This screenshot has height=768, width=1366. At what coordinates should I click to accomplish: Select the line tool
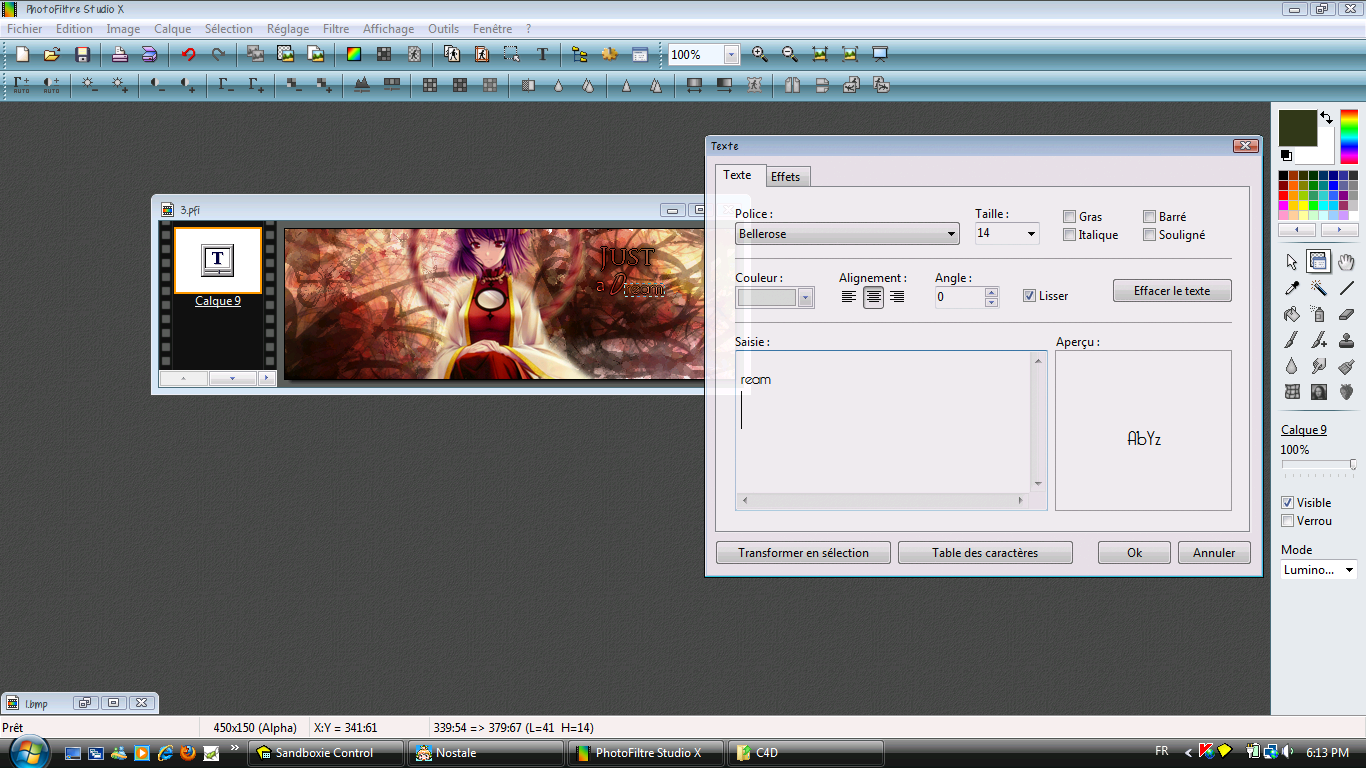(x=1346, y=288)
